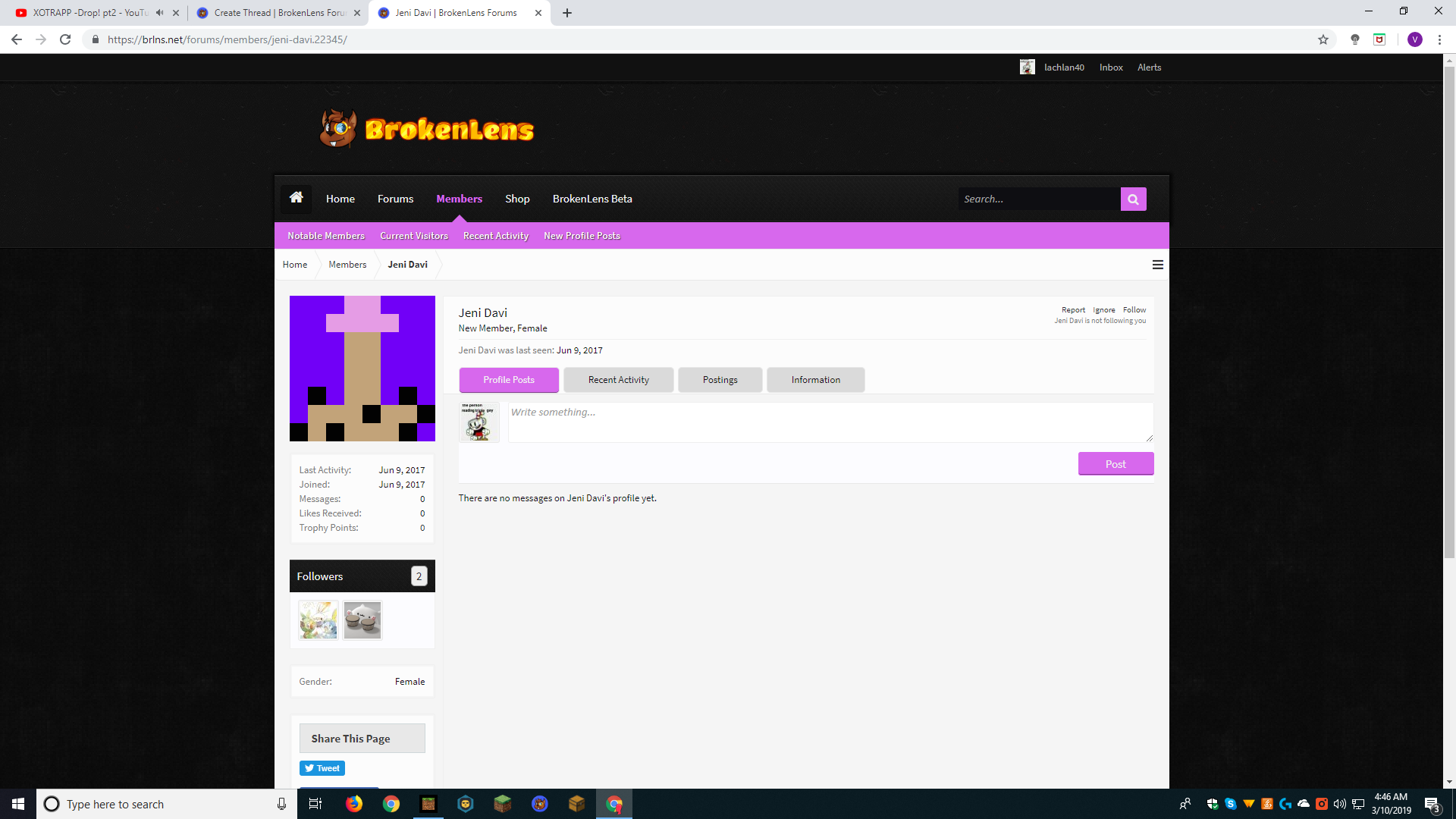The height and width of the screenshot is (819, 1456).
Task: Click the Members breadcrumb
Action: [x=347, y=265]
